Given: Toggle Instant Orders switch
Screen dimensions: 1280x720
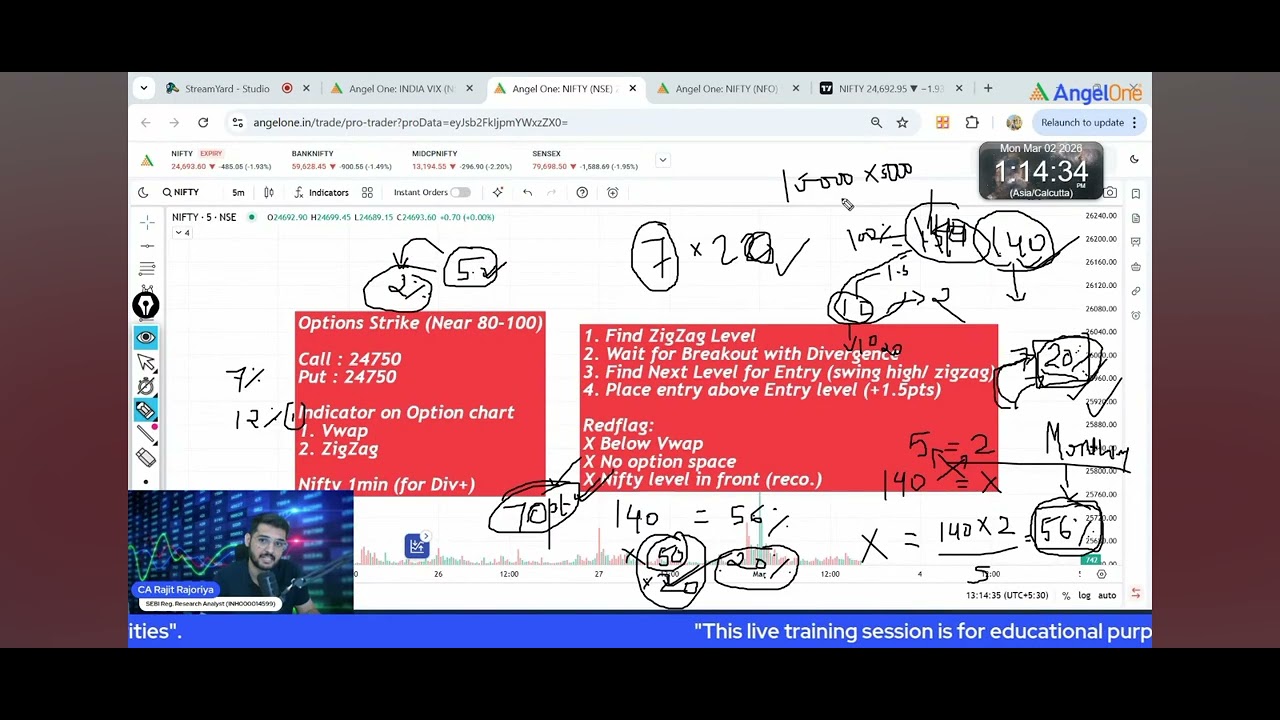Looking at the screenshot, I should click(x=460, y=192).
